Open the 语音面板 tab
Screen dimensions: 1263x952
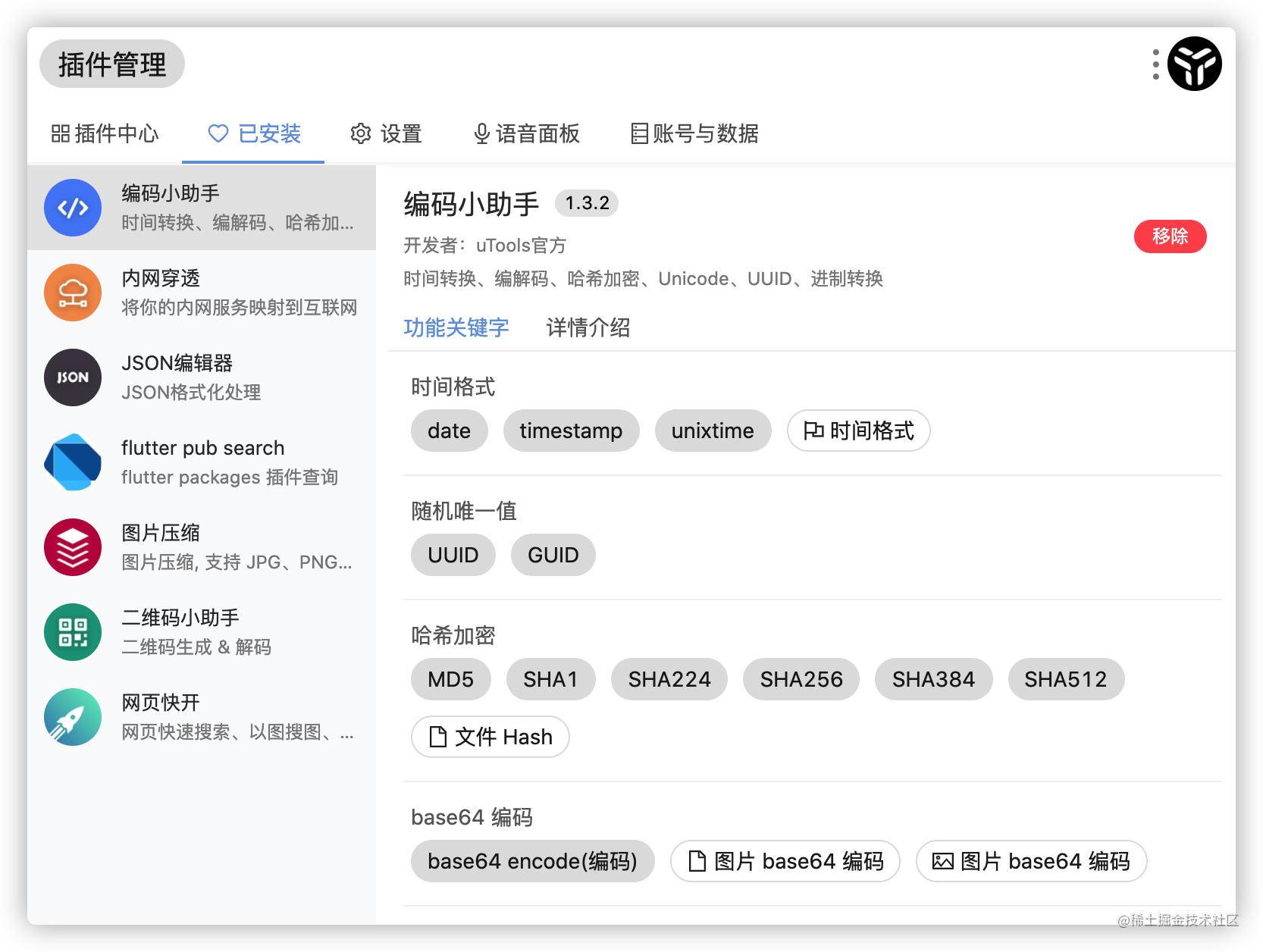coord(527,134)
